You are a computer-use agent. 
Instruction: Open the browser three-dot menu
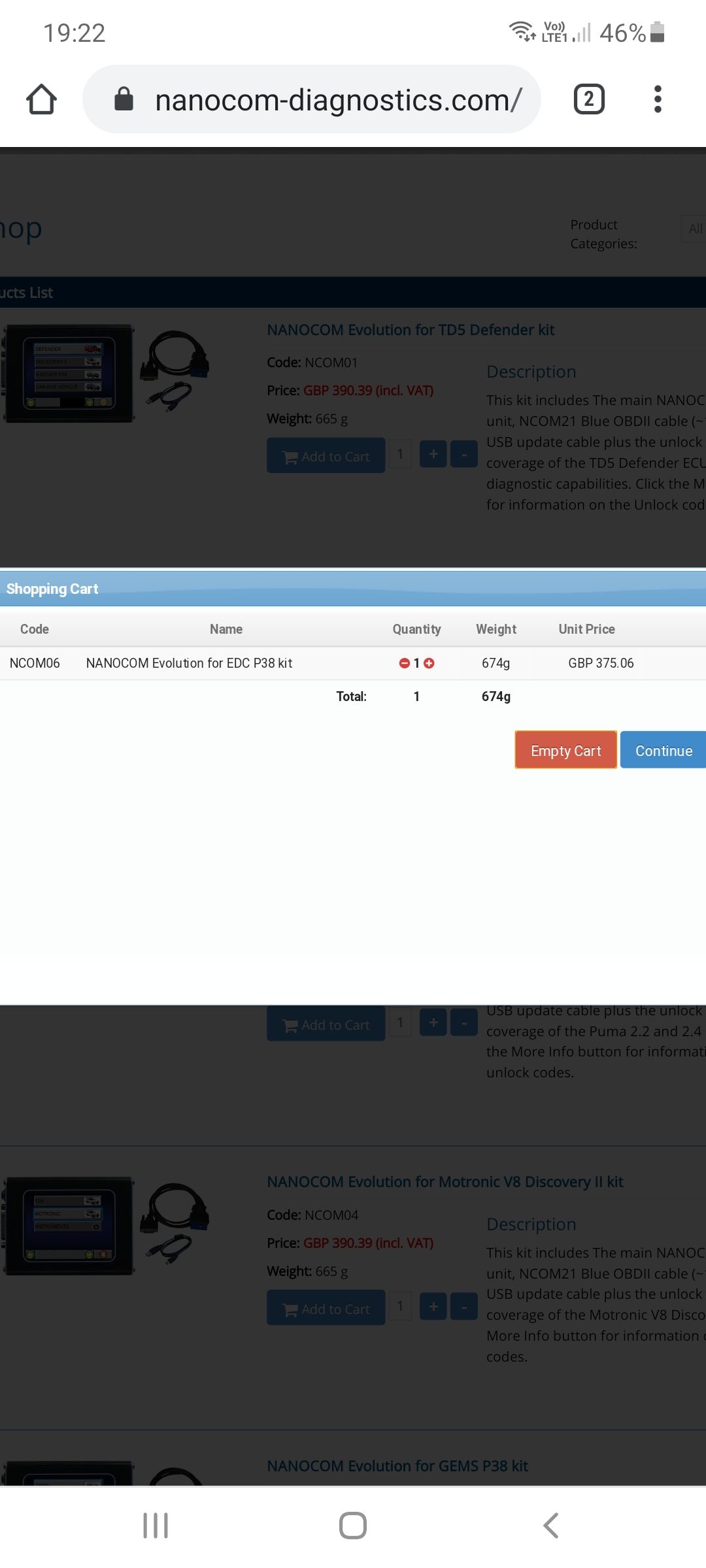point(658,99)
